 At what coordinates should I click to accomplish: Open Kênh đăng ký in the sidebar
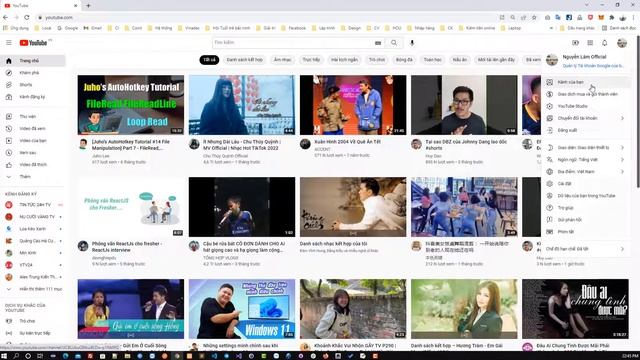pyautogui.click(x=33, y=97)
